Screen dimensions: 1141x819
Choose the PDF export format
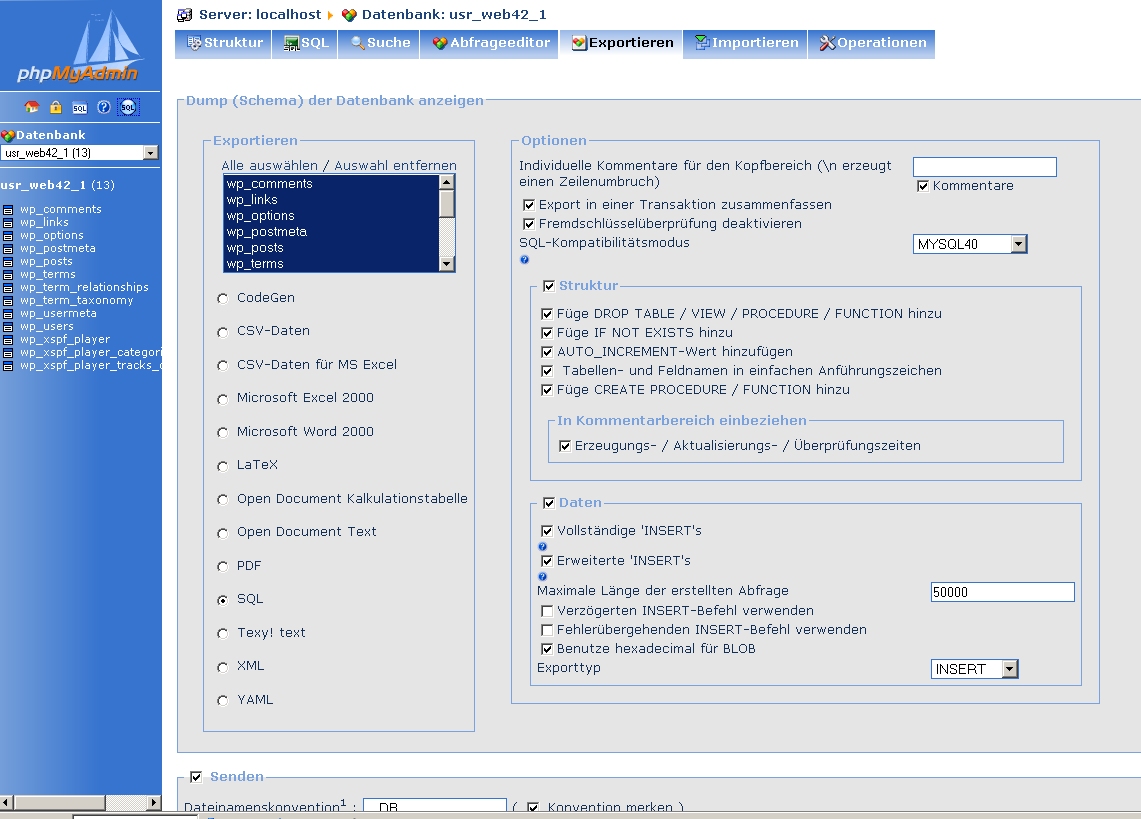(x=223, y=566)
